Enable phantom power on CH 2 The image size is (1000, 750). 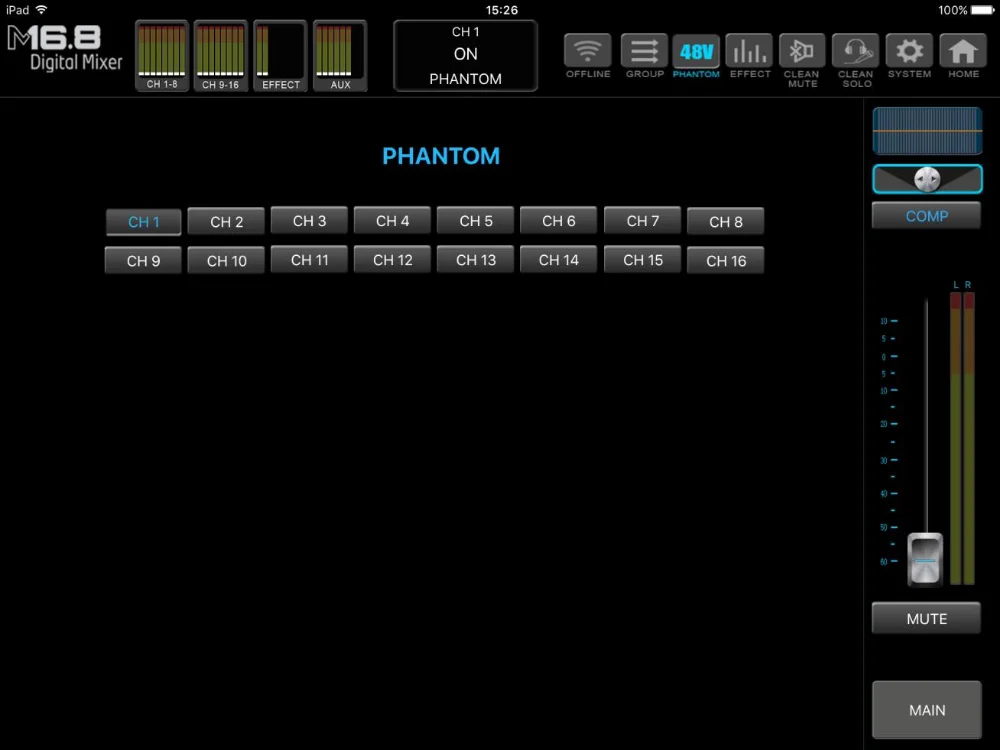pos(226,222)
